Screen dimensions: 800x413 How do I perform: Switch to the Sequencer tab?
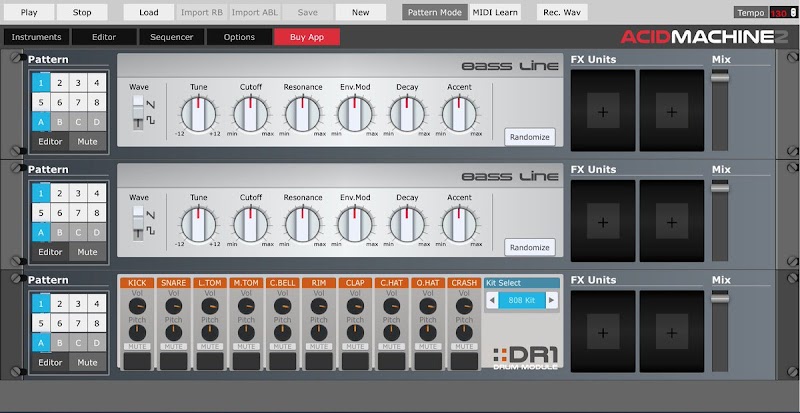click(x=171, y=37)
